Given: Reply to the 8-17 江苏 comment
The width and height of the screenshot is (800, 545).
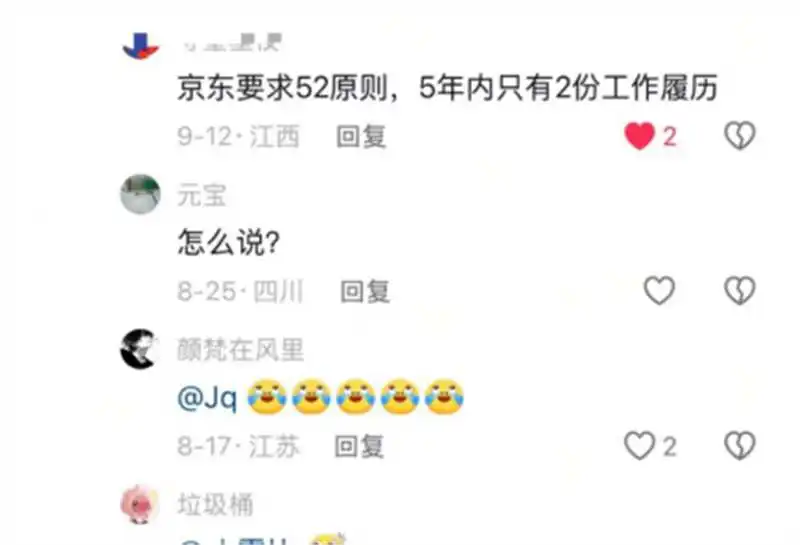Looking at the screenshot, I should pos(359,447).
